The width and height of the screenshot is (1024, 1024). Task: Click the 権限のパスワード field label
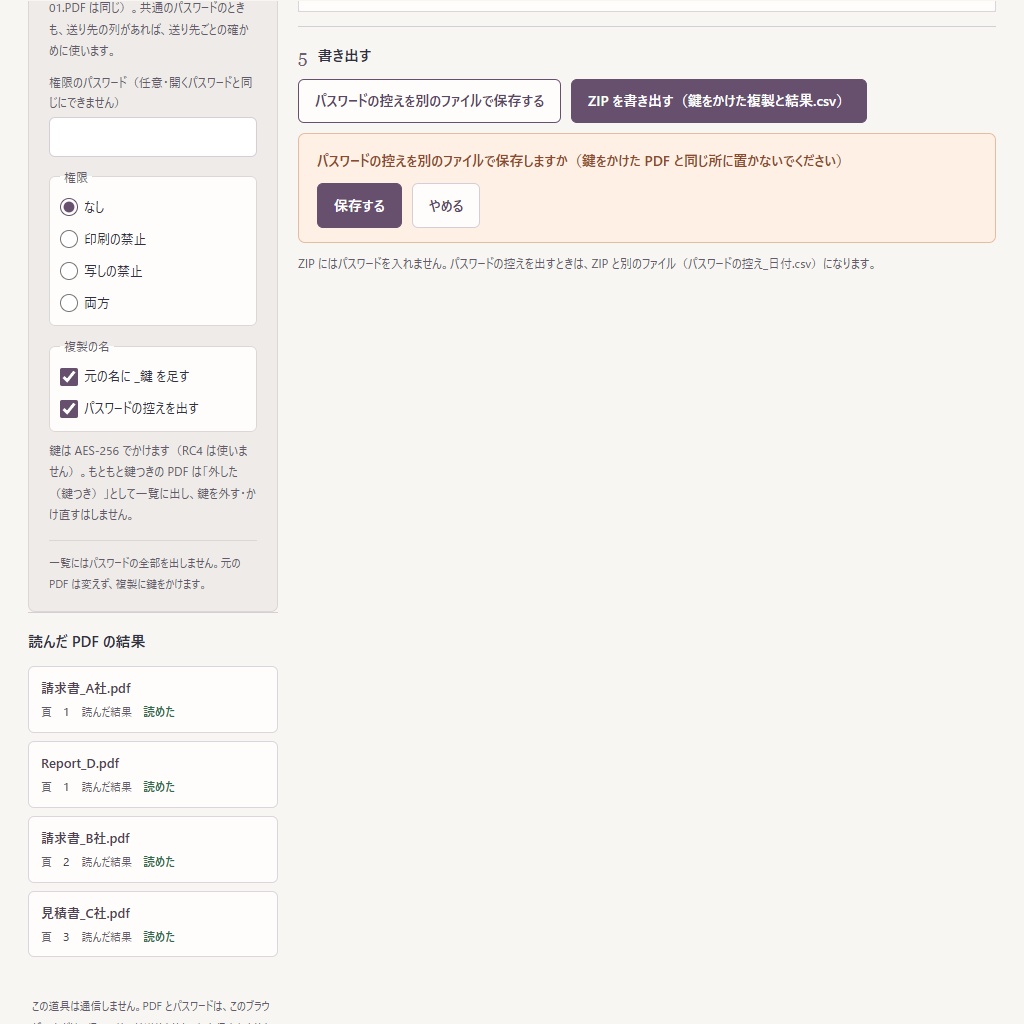tap(153, 93)
